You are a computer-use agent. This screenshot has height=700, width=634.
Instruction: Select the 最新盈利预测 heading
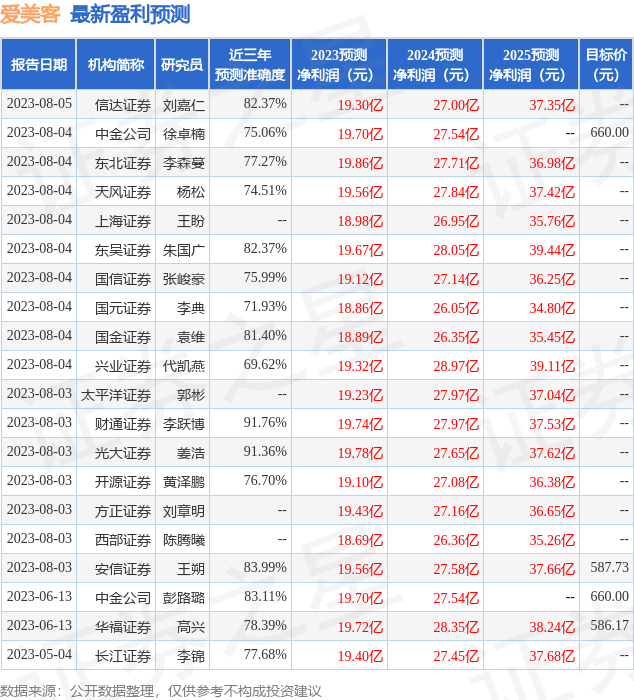point(130,14)
